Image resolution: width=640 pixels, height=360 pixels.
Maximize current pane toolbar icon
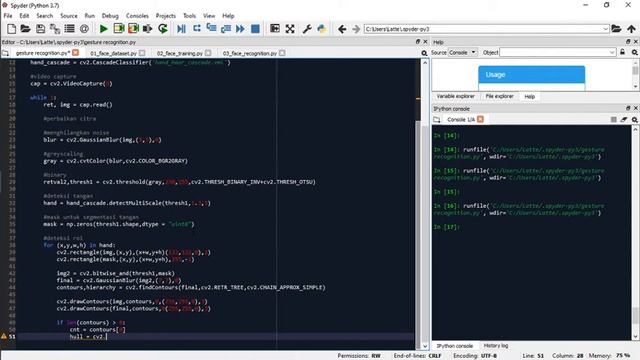pos(275,29)
